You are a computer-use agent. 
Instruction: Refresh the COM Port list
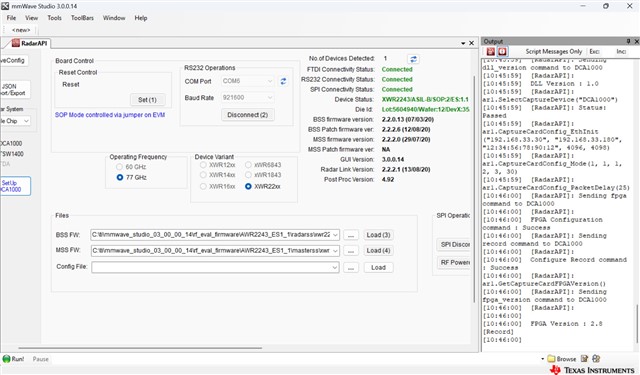[283, 81]
